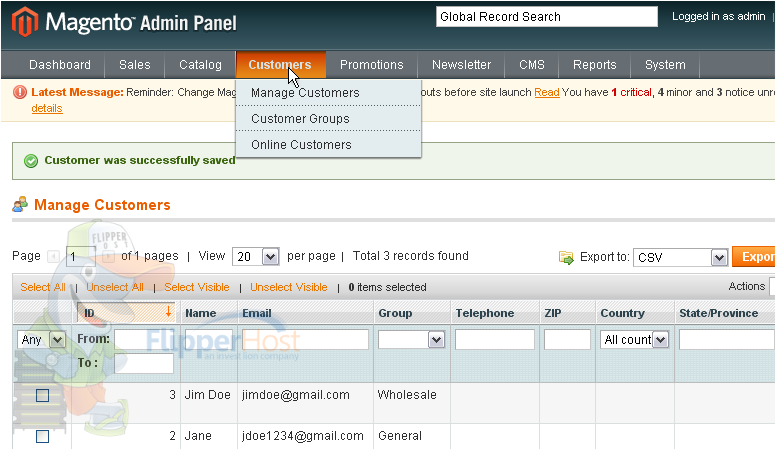
Task: Click the Manage Customers heading icon
Action: tap(20, 204)
